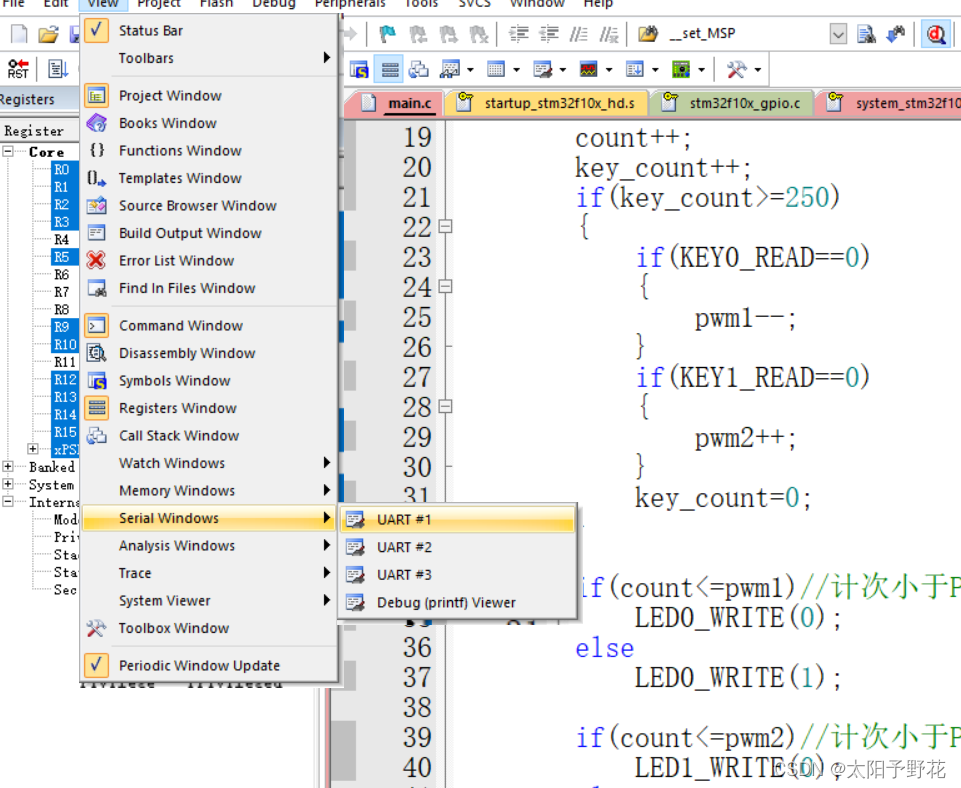Open the System Viewer submenu

(x=209, y=600)
